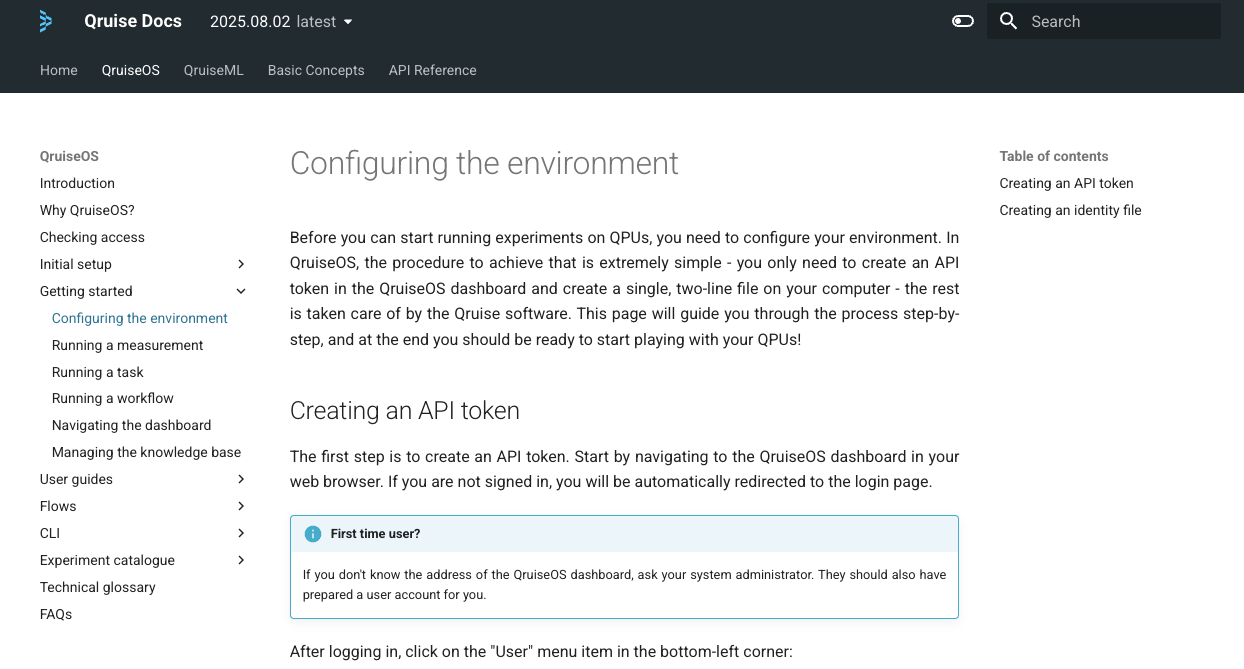Viewport: 1244px width, 669px height.
Task: Open the Technical glossary page
Action: [x=97, y=587]
